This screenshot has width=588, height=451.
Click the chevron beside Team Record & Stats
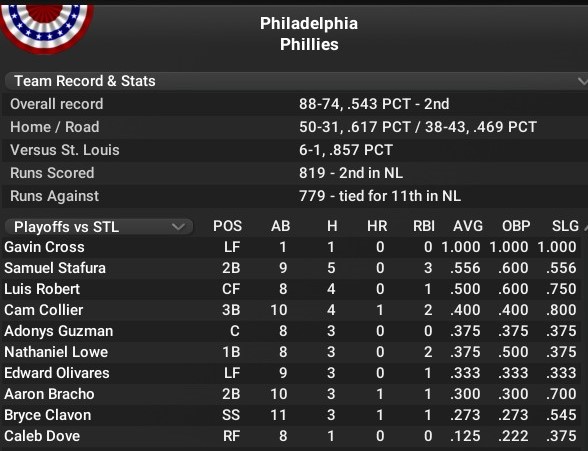[x=582, y=81]
